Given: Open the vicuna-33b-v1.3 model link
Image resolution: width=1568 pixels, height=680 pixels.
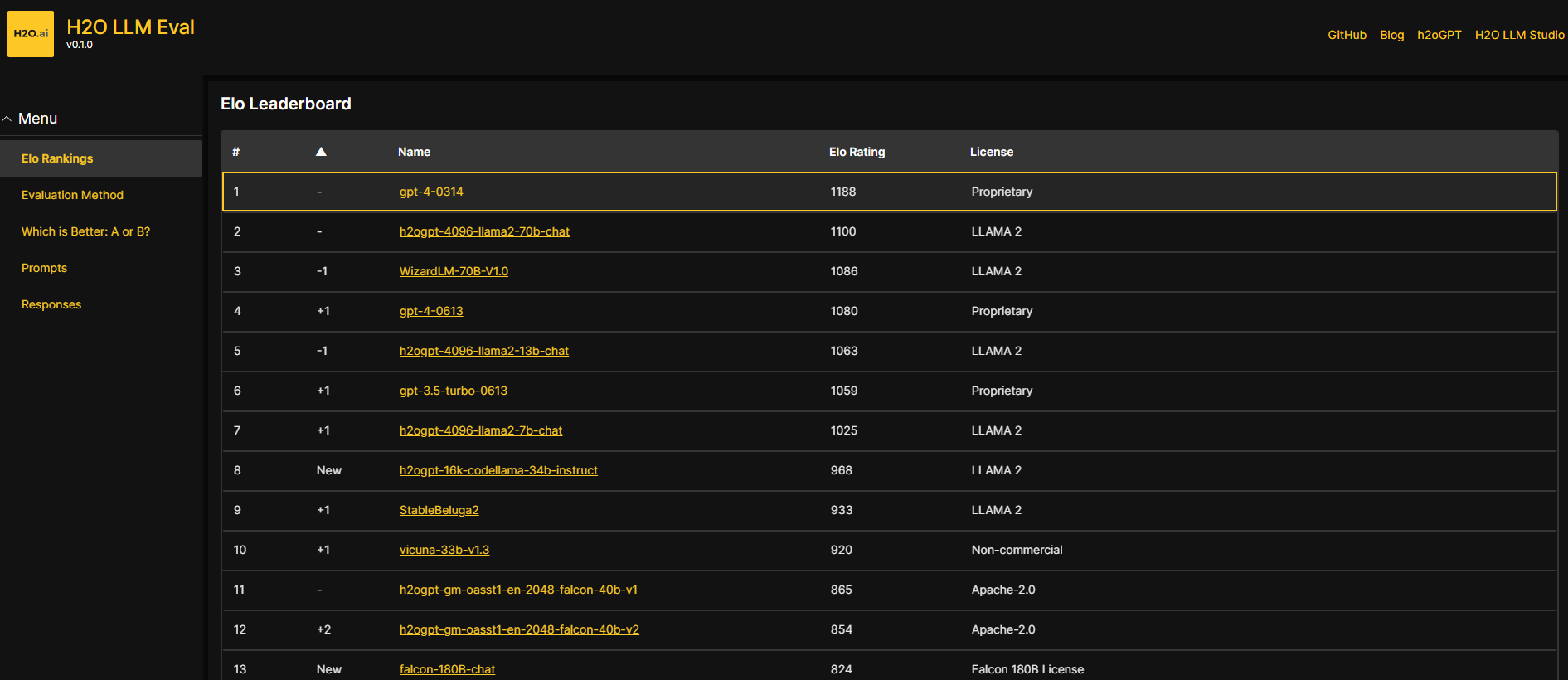Looking at the screenshot, I should click(x=444, y=550).
